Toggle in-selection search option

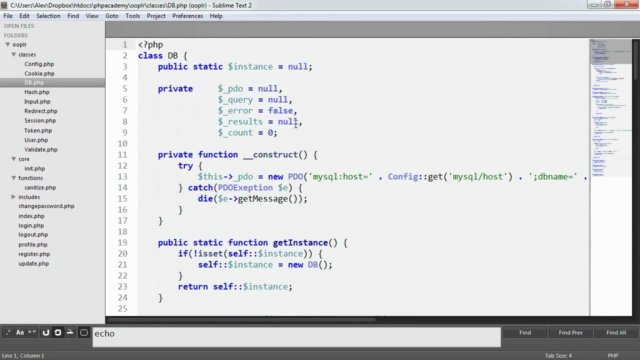70,333
